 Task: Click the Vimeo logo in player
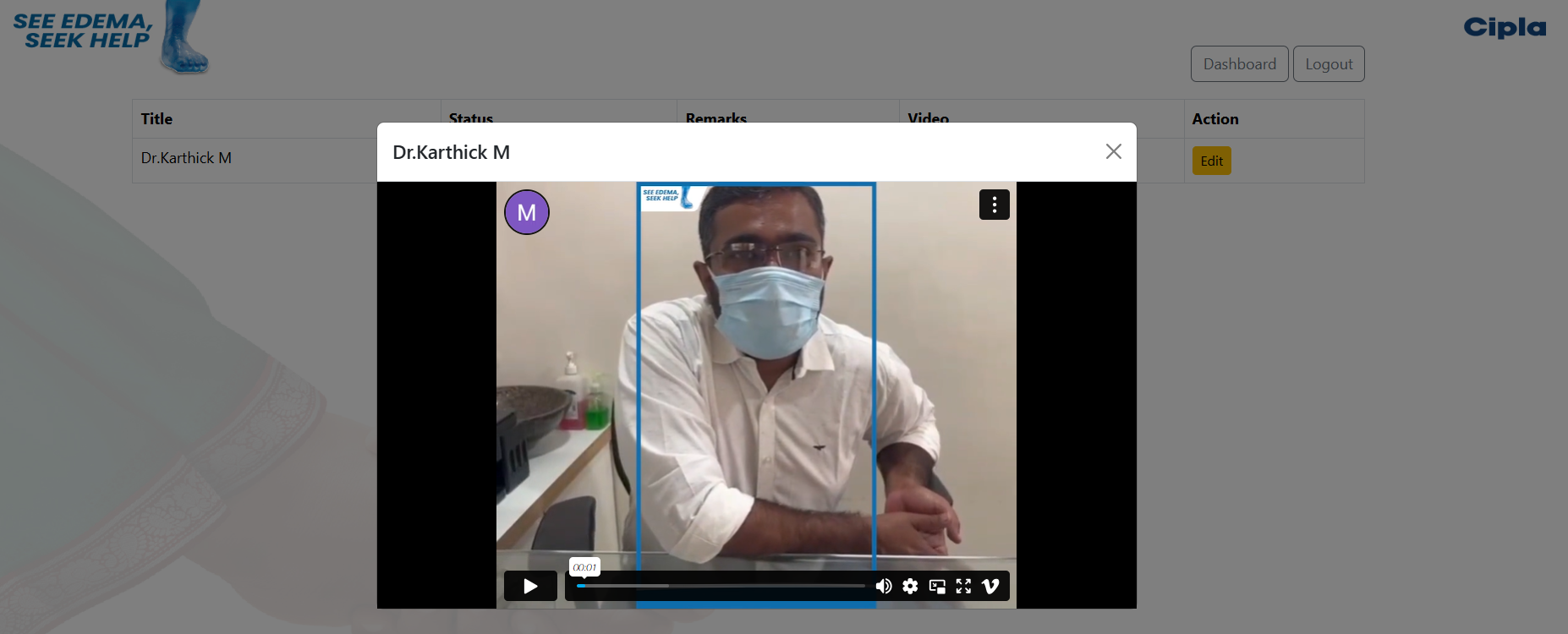point(990,586)
